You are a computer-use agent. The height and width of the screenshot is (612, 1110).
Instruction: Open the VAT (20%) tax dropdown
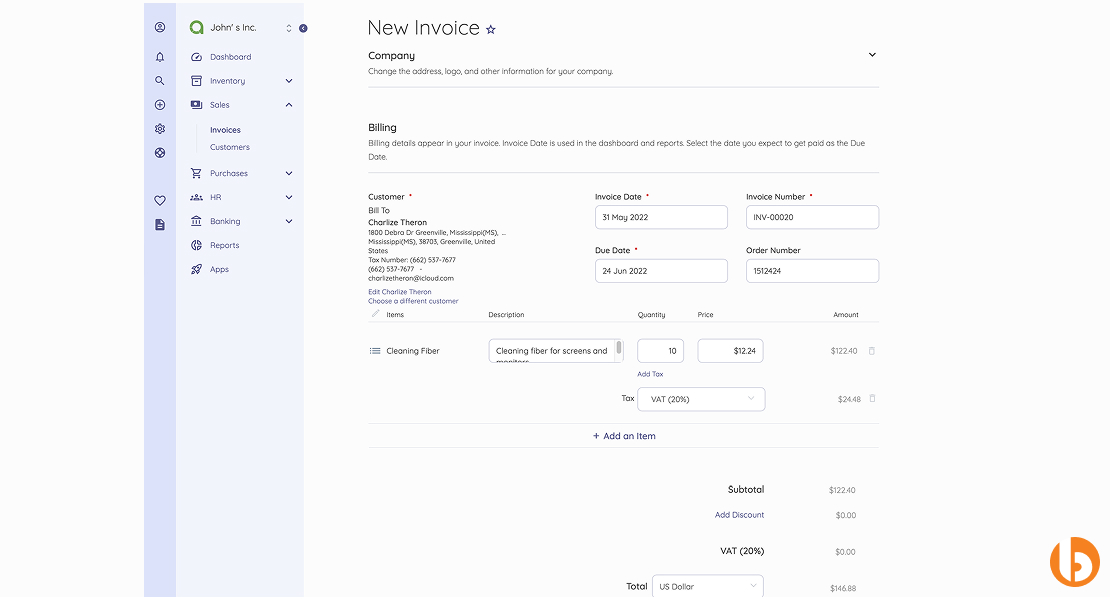pyautogui.click(x=701, y=399)
